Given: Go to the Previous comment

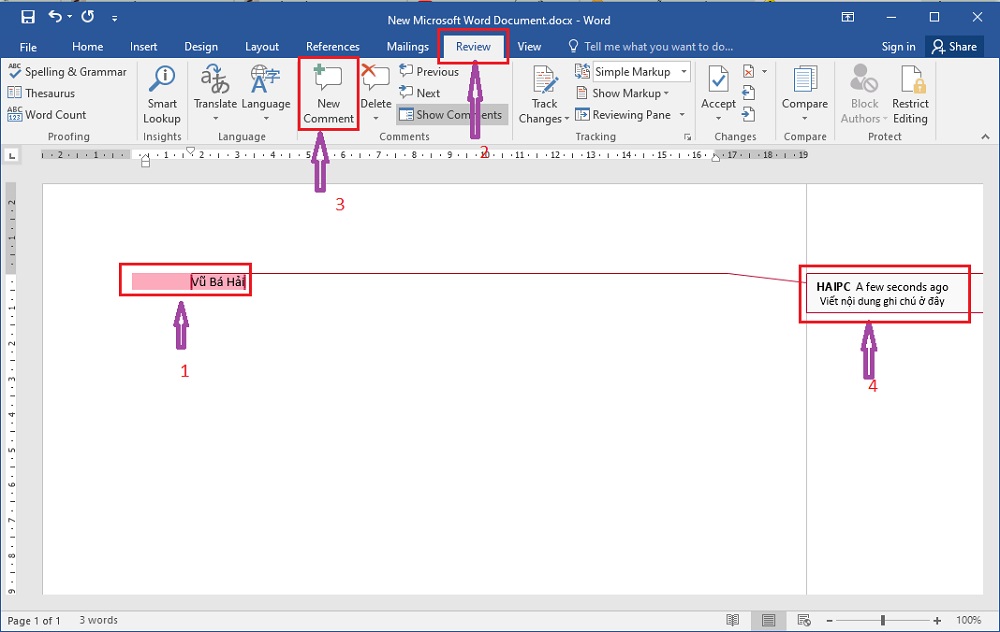Looking at the screenshot, I should (428, 72).
